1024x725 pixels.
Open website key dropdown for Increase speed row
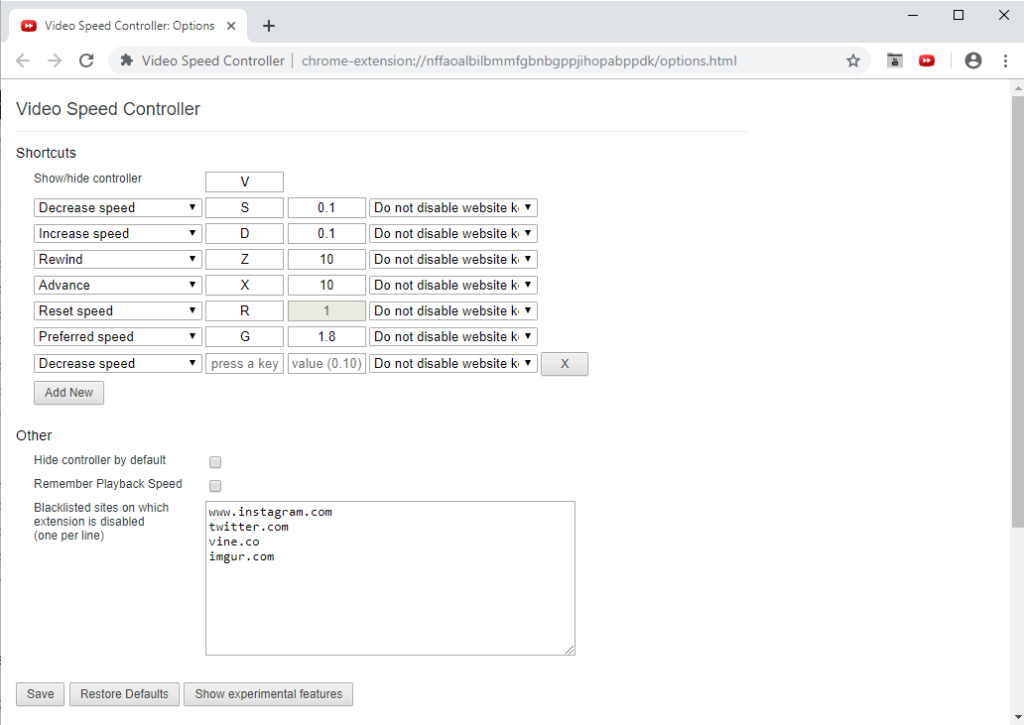coord(453,234)
